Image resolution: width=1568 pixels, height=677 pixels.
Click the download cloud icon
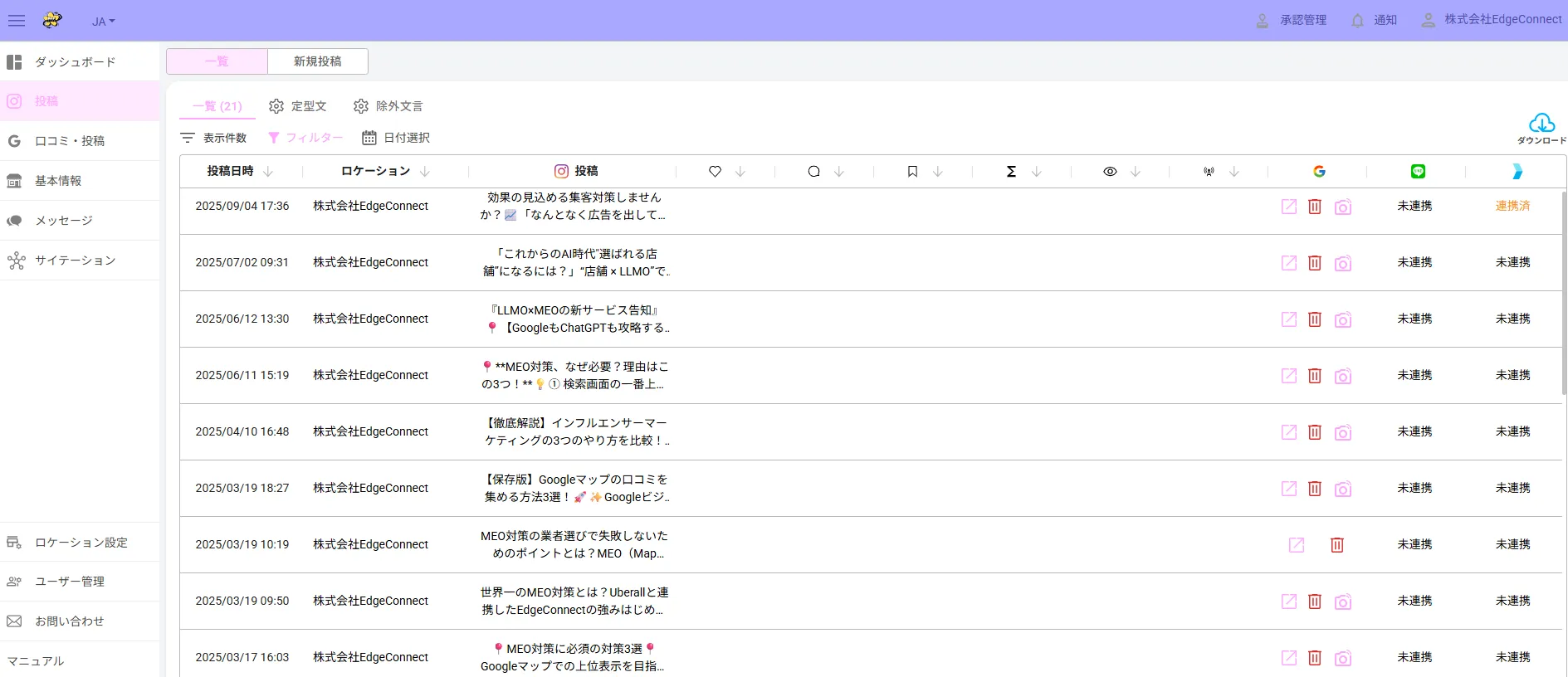(1541, 124)
